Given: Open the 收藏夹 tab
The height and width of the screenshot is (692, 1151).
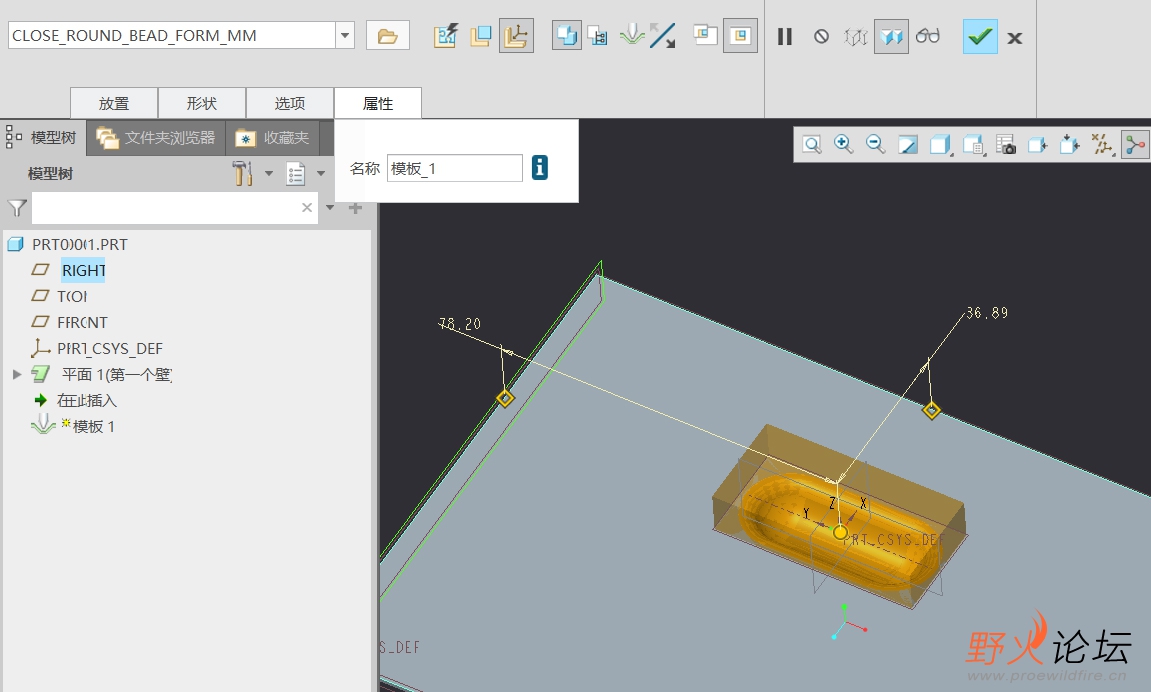Looking at the screenshot, I should coord(272,138).
